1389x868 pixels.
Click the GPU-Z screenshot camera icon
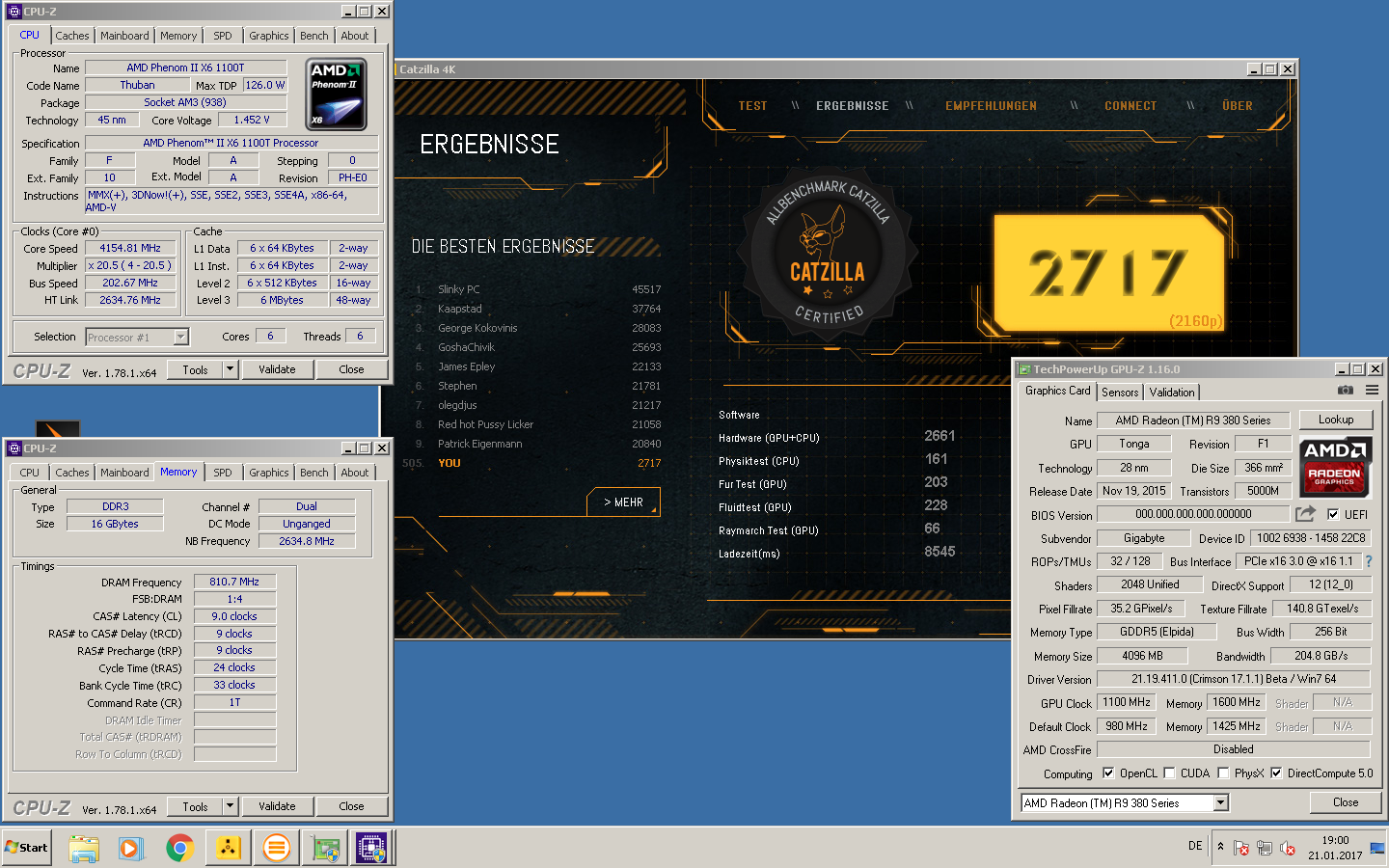(x=1346, y=391)
